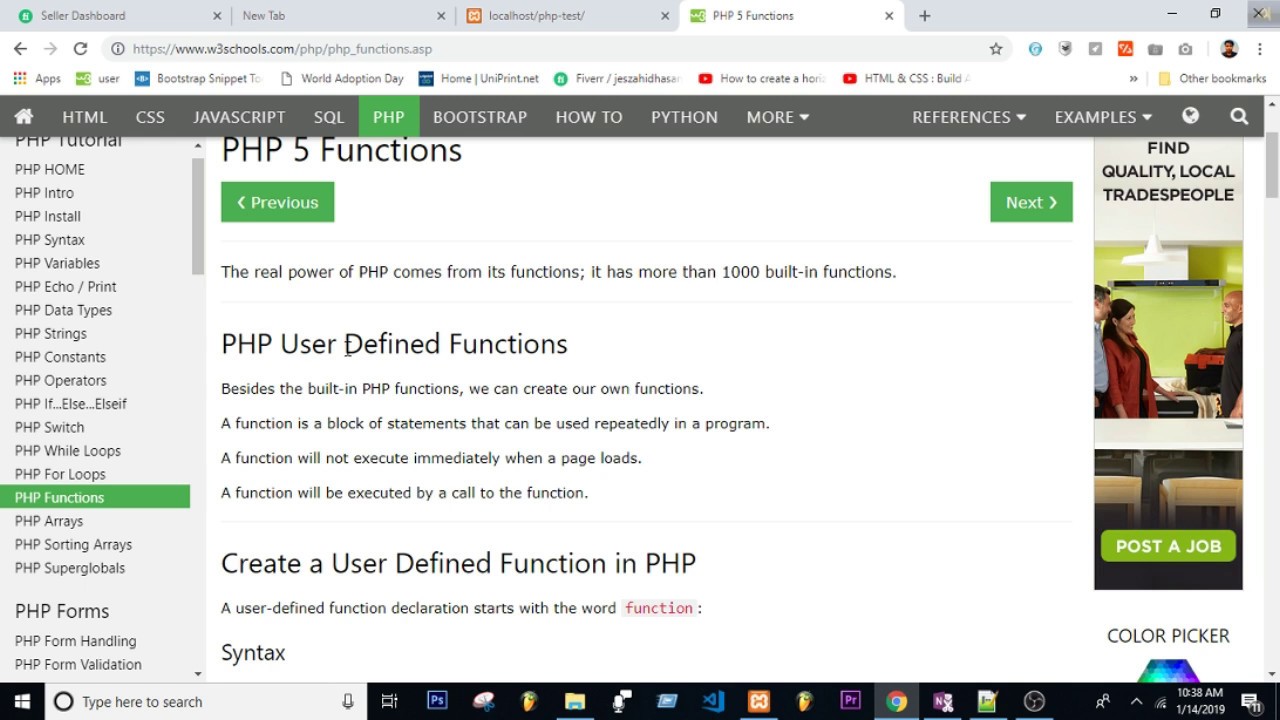1280x720 pixels.
Task: Switch to the localhost/php-test tab
Action: (x=566, y=15)
